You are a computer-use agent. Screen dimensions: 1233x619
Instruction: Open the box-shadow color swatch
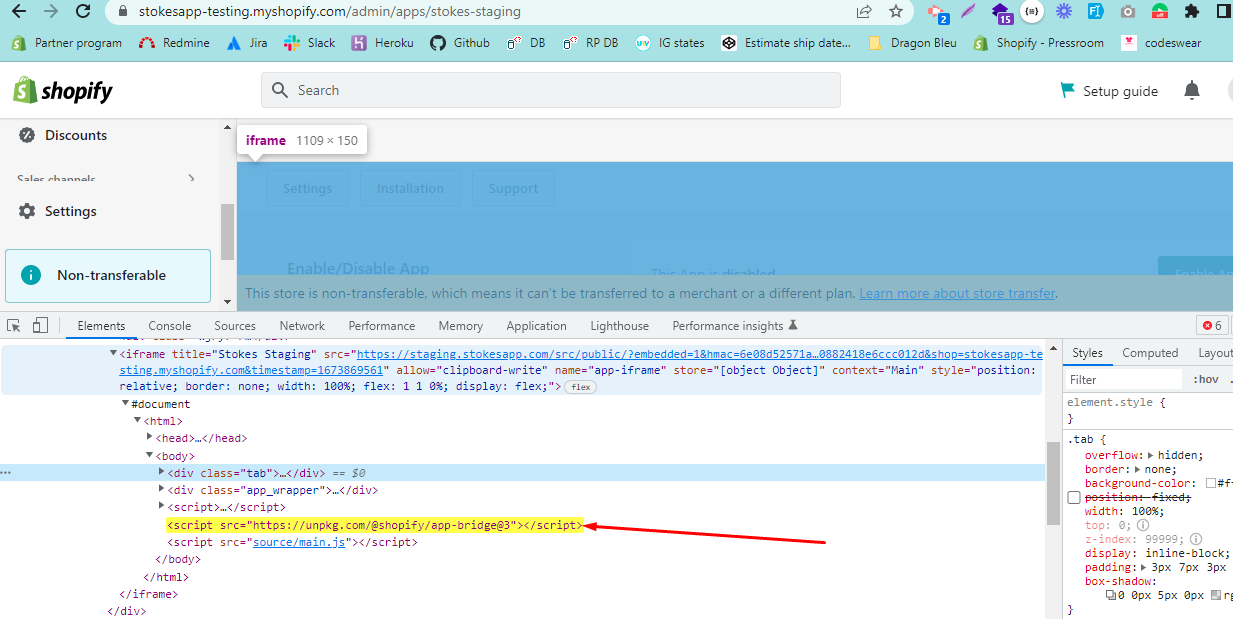1215,595
